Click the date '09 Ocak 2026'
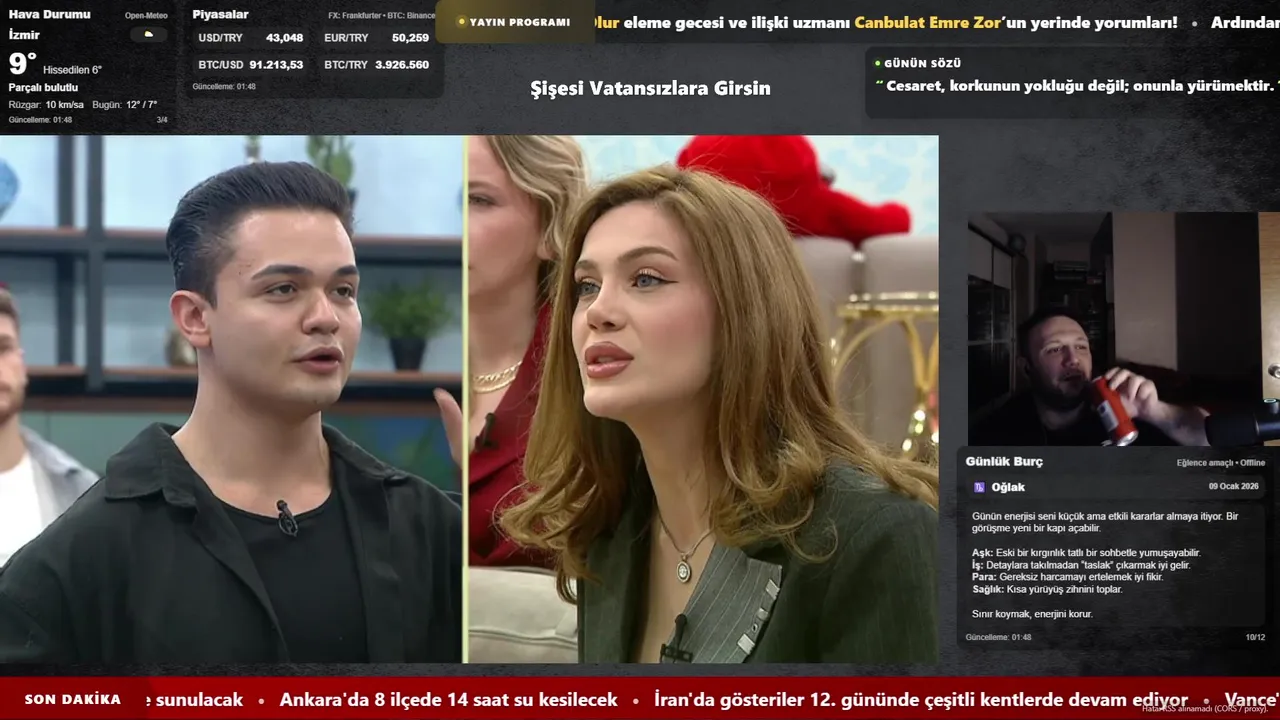Screen dimensions: 1280x720 [1234, 486]
